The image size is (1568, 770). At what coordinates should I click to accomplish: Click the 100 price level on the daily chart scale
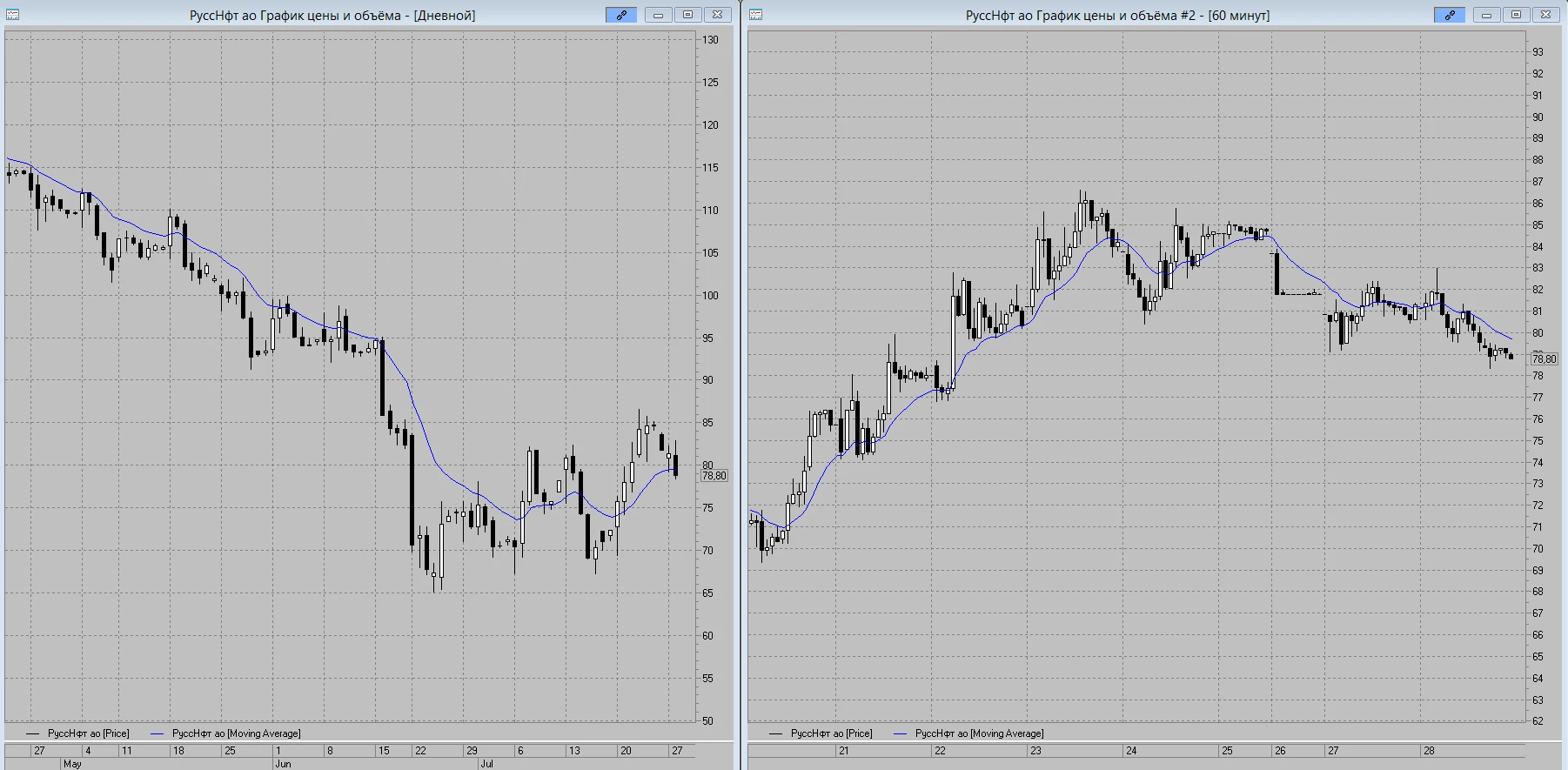(711, 296)
